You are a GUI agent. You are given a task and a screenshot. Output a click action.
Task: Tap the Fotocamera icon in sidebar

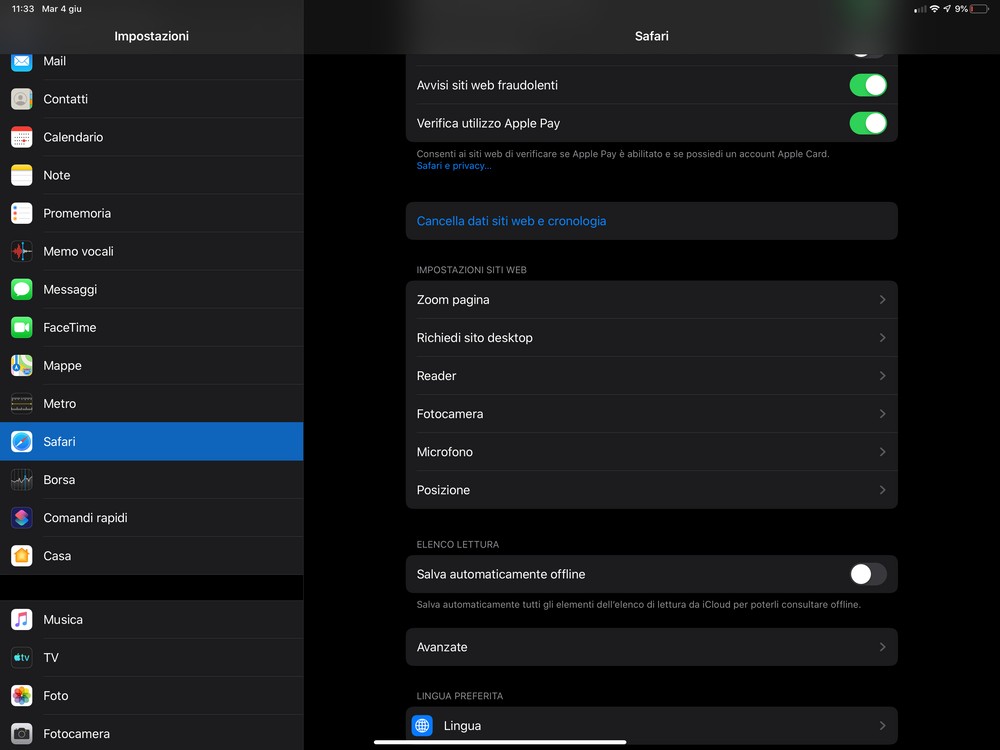click(x=22, y=734)
